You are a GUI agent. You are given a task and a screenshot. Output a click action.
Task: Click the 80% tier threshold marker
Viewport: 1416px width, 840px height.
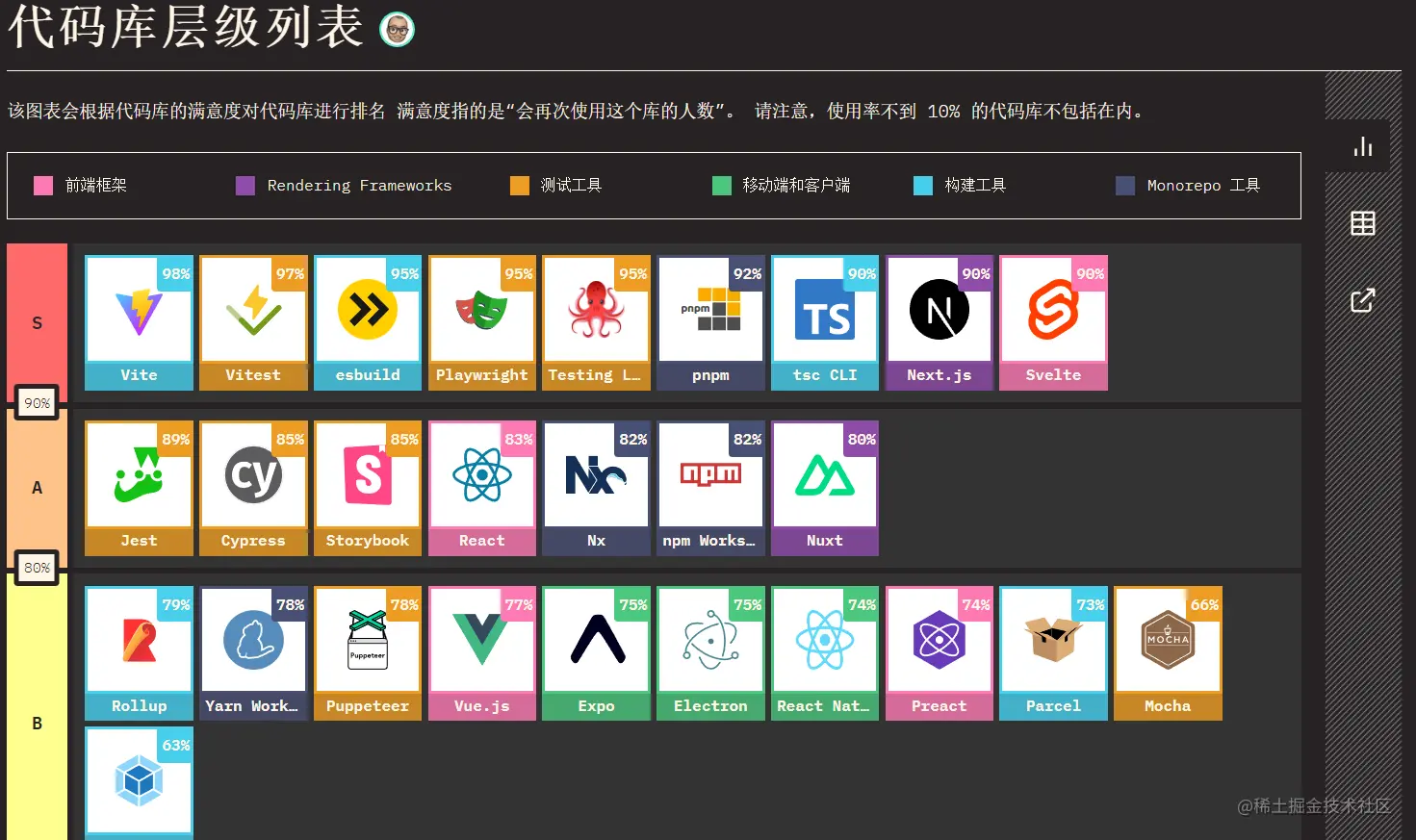pos(38,568)
